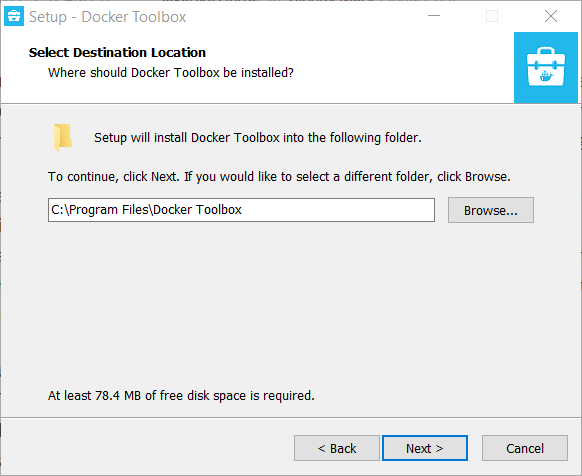Click the 'Setup - Docker Toolbox' window title
The width and height of the screenshot is (582, 476).
108,17
